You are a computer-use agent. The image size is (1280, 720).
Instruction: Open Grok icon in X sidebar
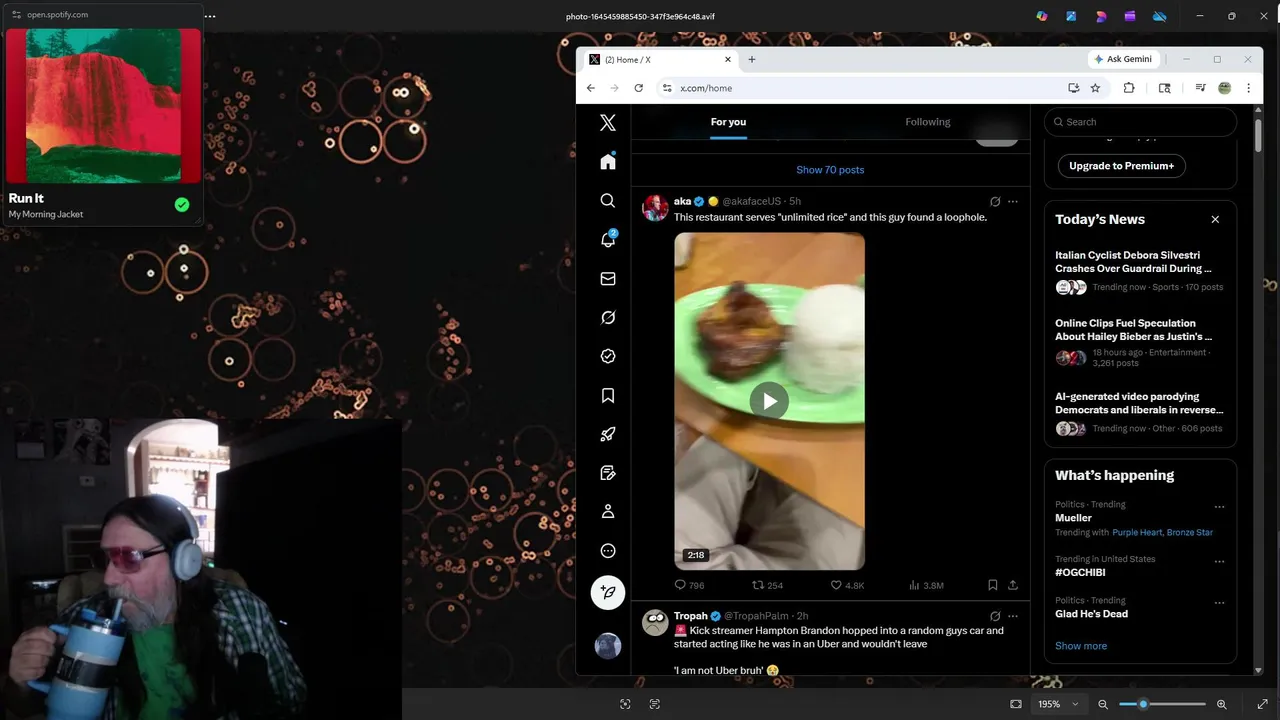(608, 318)
